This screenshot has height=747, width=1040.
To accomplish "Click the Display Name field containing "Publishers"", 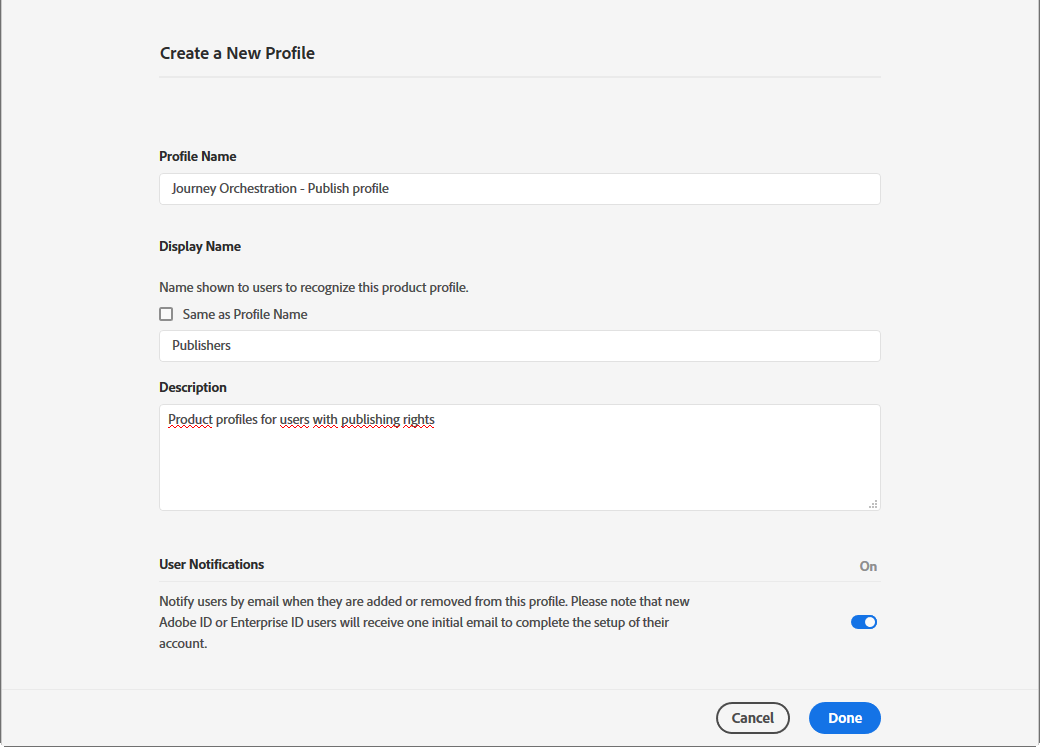I will [519, 346].
